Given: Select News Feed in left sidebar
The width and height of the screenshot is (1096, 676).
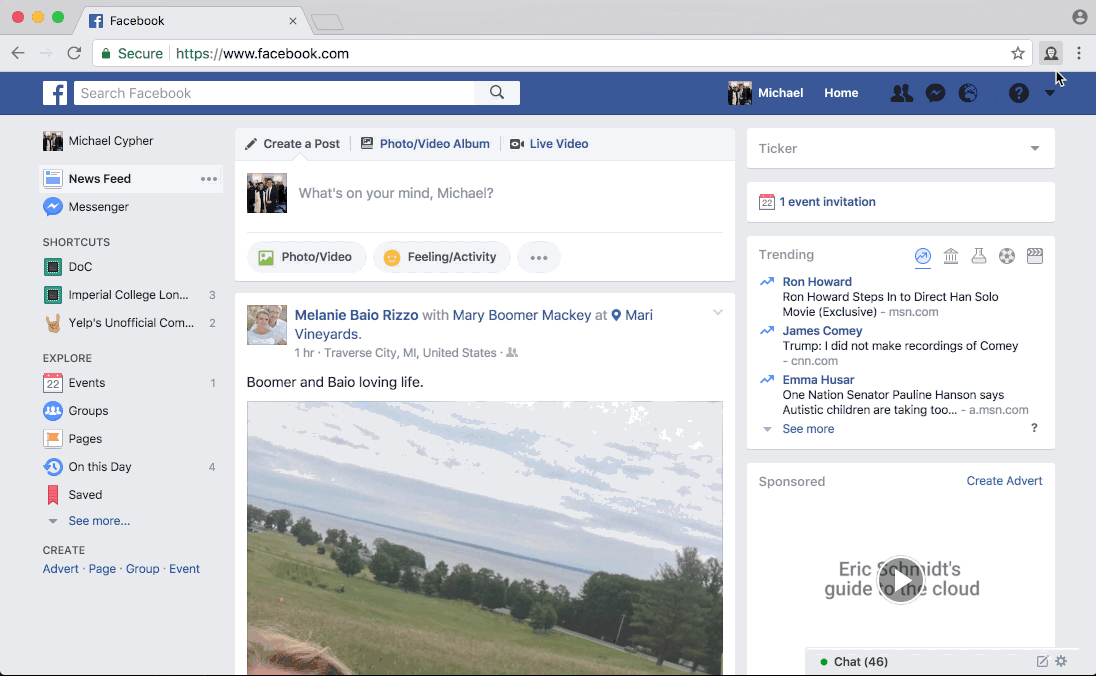Looking at the screenshot, I should point(99,178).
